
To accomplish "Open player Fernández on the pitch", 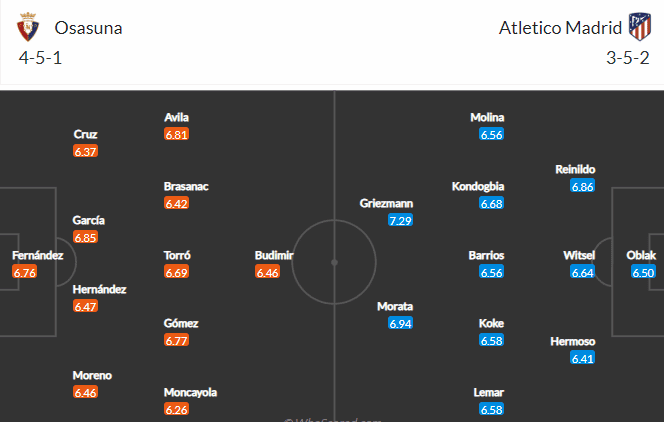I will (38, 255).
